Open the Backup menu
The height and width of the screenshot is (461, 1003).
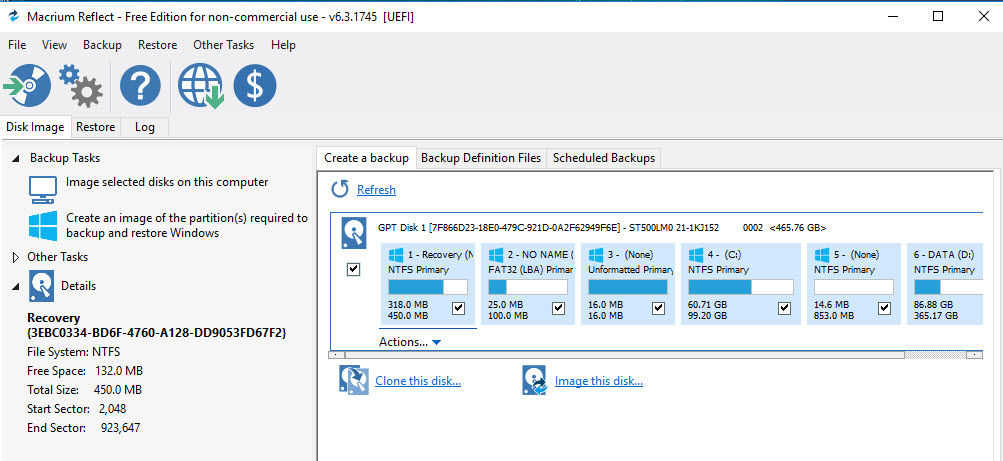[x=102, y=45]
